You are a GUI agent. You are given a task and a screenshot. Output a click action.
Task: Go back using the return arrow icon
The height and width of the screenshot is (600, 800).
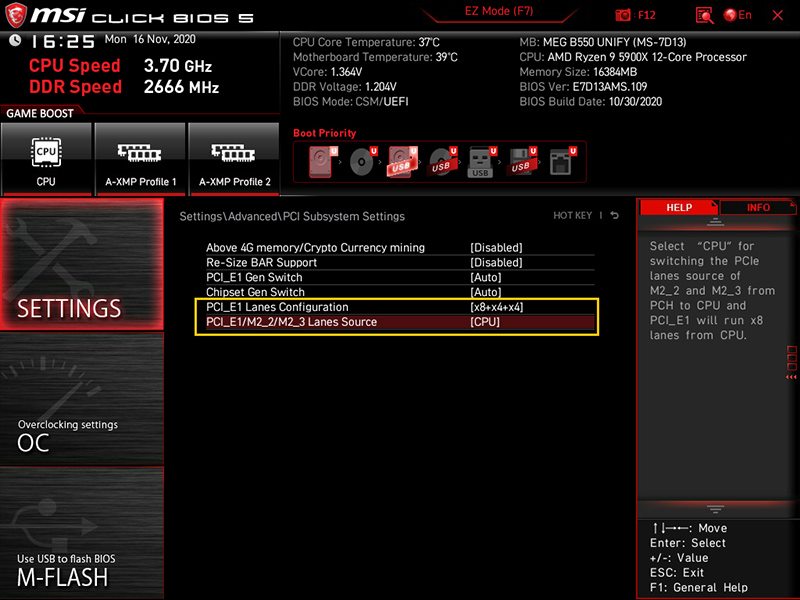coord(614,216)
